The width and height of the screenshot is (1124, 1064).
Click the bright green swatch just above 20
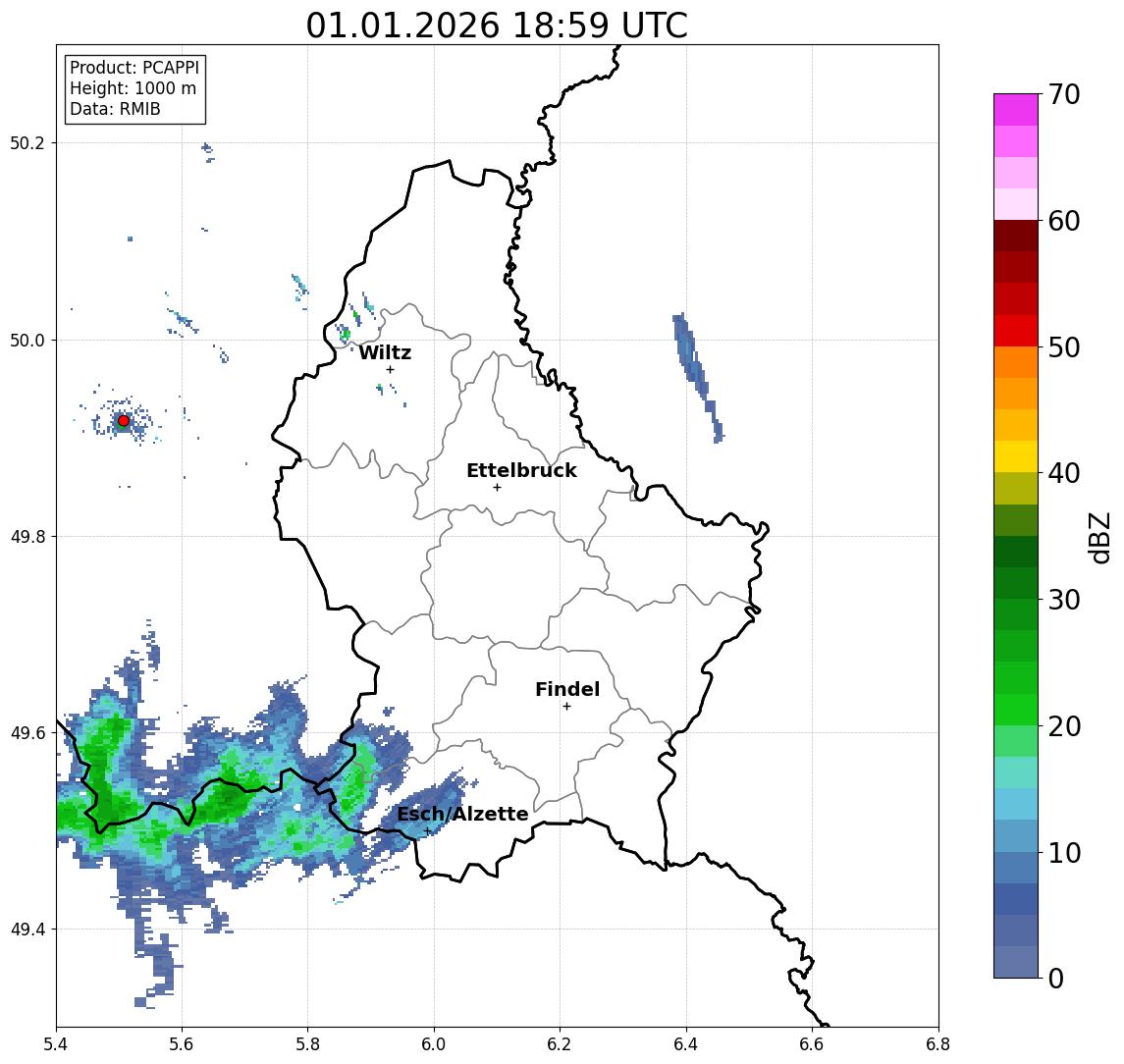point(1016,709)
